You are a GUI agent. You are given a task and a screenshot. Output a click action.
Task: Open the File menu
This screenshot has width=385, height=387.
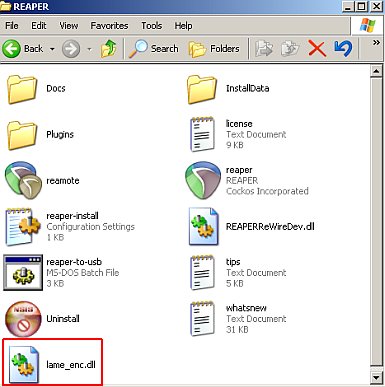pyautogui.click(x=12, y=26)
